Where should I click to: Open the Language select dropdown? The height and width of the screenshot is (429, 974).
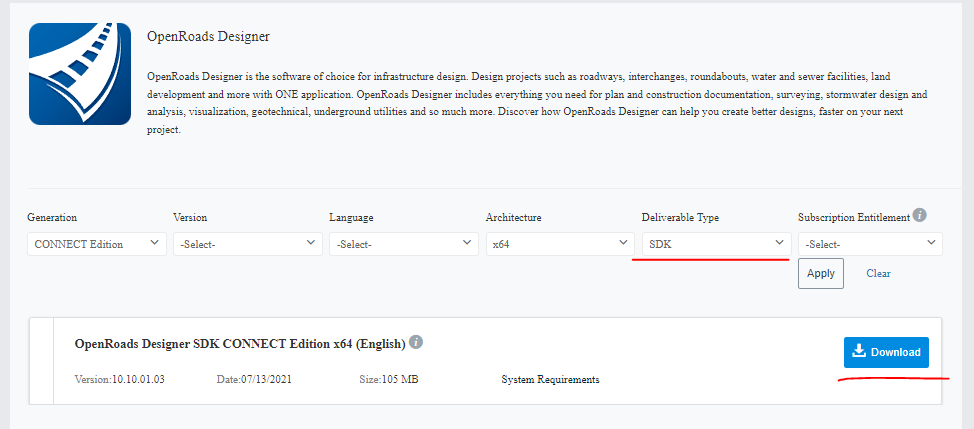coord(404,244)
